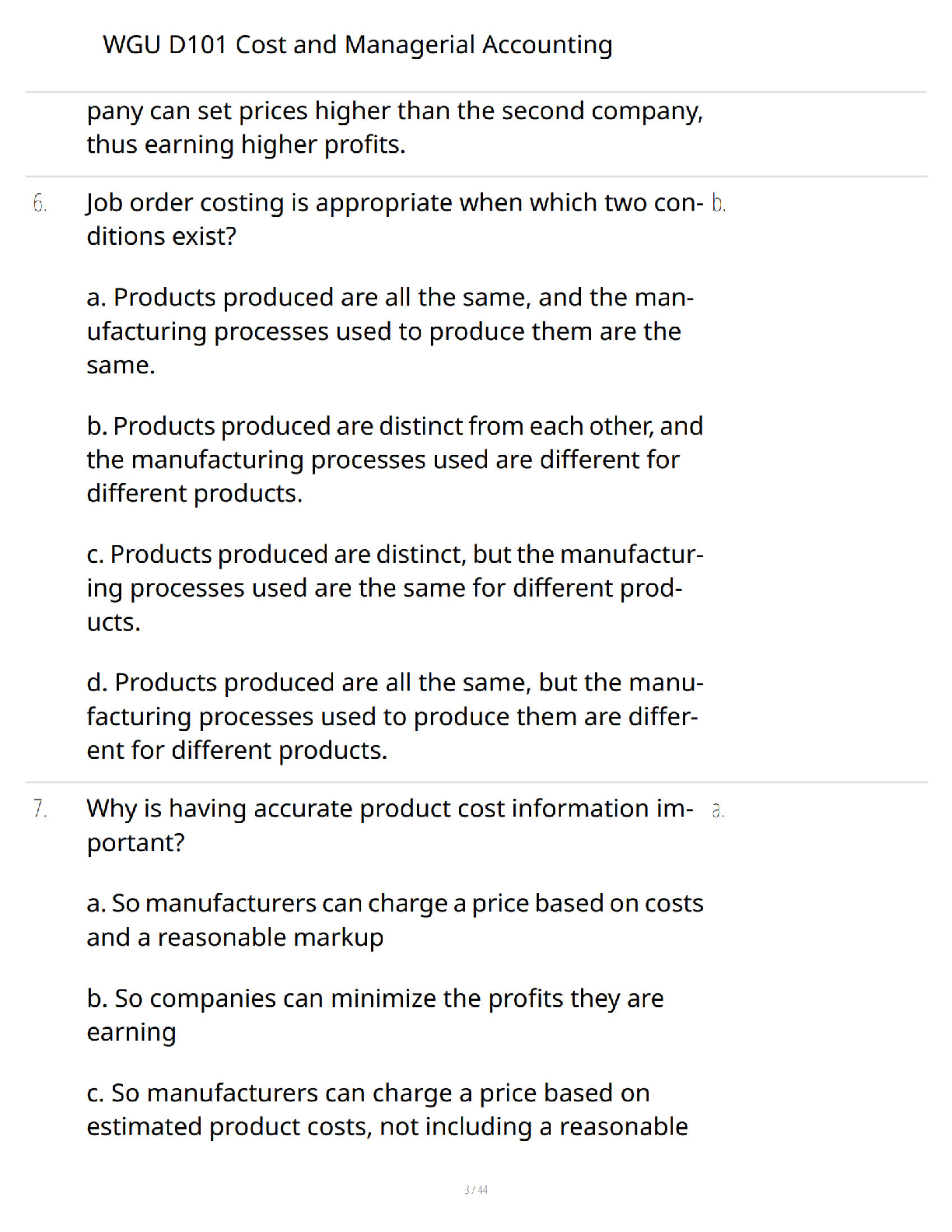Image resolution: width=952 pixels, height=1232 pixels.
Task: Select question number 7 marker
Action: 40,809
